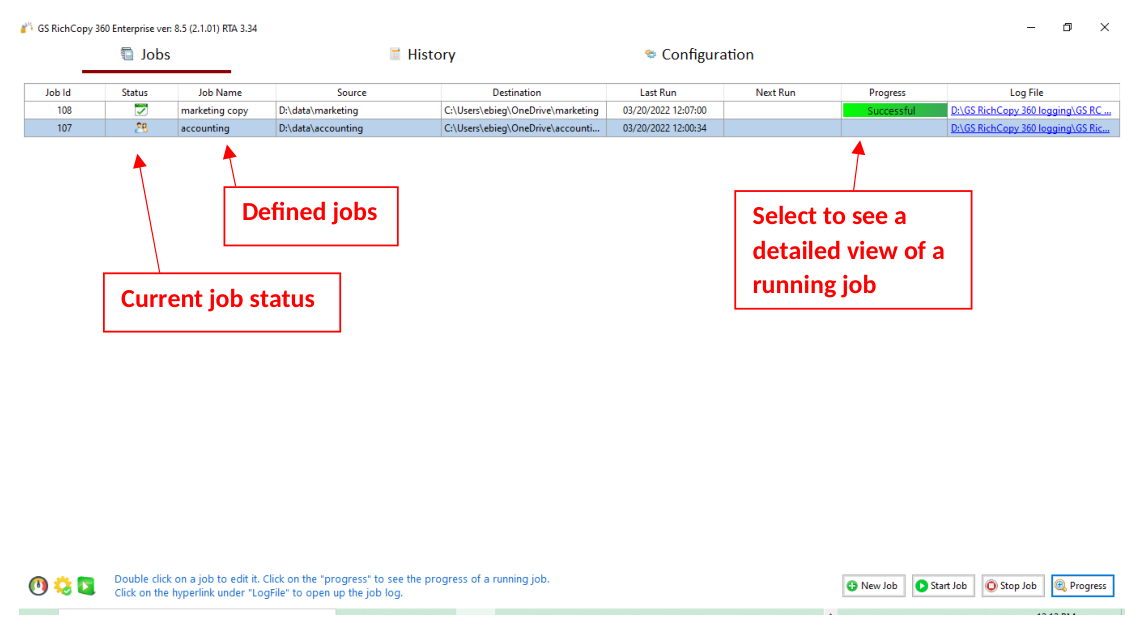This screenshot has width=1144, height=634.
Task: Click the Stop Job button
Action: 1013,586
